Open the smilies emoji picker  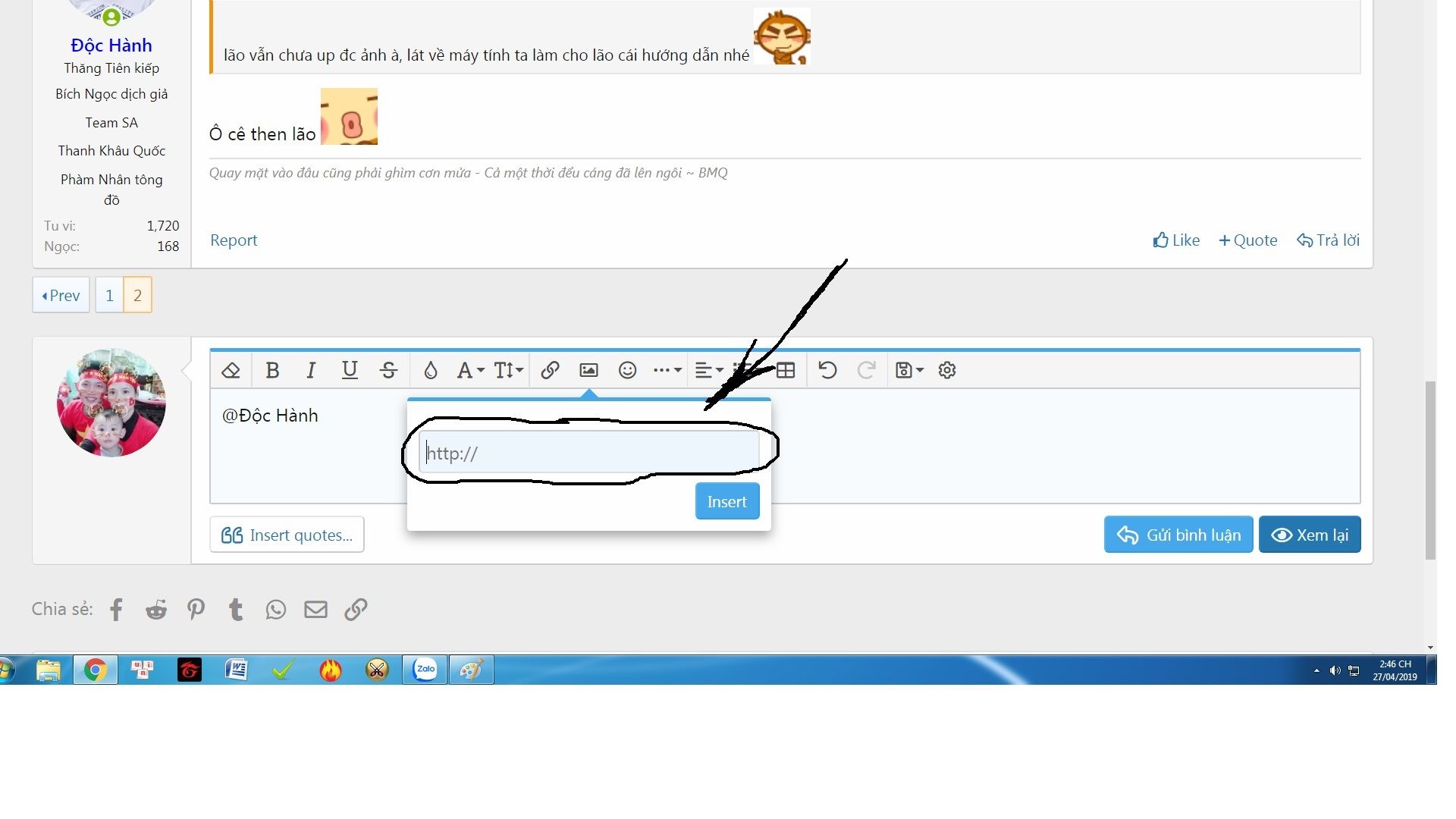[627, 370]
